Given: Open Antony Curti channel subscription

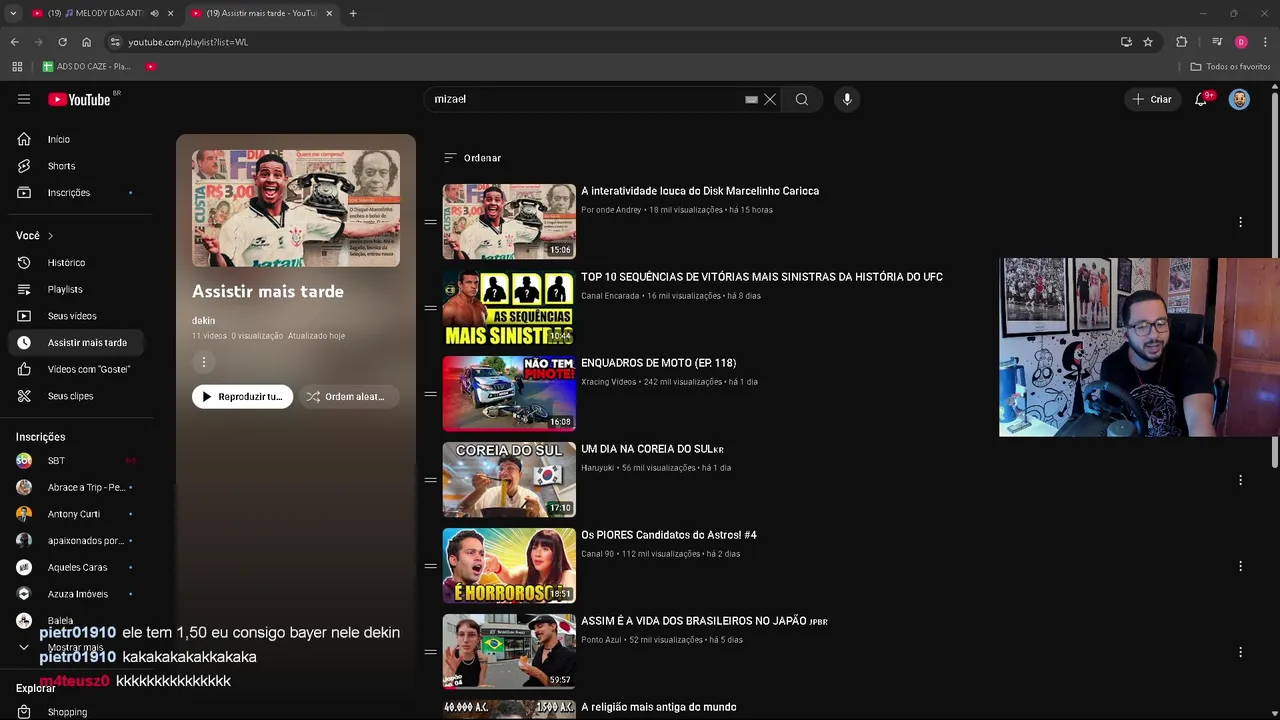Looking at the screenshot, I should (77, 514).
